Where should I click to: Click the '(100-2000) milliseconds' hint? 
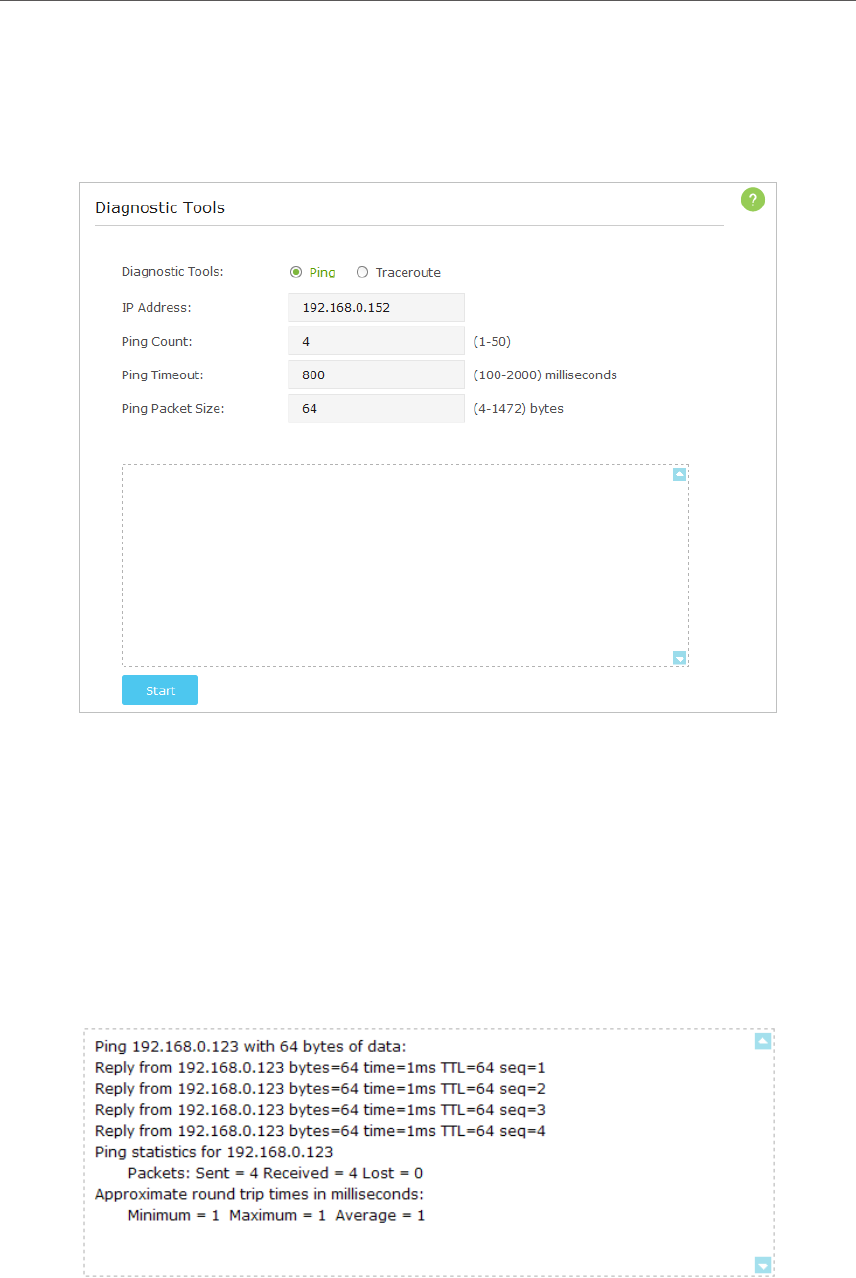pos(545,375)
